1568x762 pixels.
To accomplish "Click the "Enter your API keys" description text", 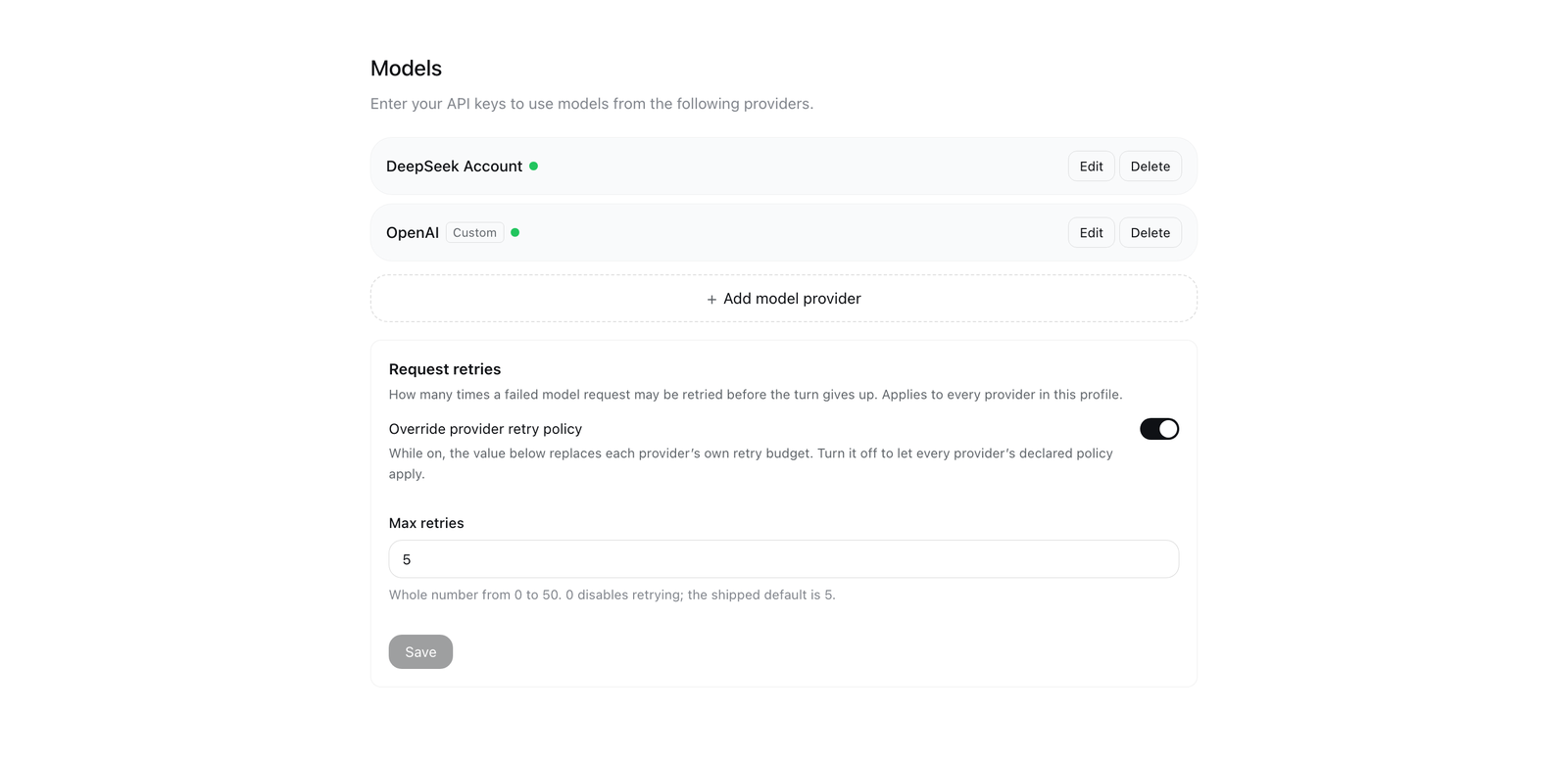I will pos(592,104).
